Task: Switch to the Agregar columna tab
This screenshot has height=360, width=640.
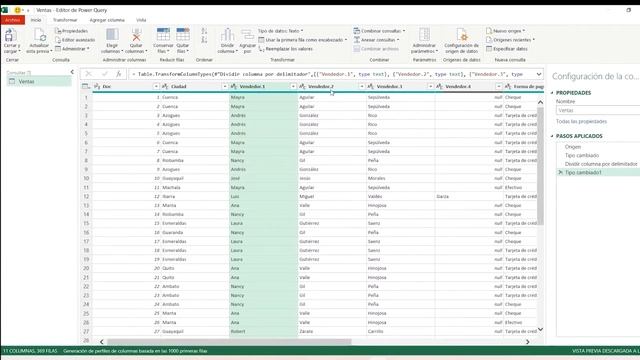Action: pos(107,20)
